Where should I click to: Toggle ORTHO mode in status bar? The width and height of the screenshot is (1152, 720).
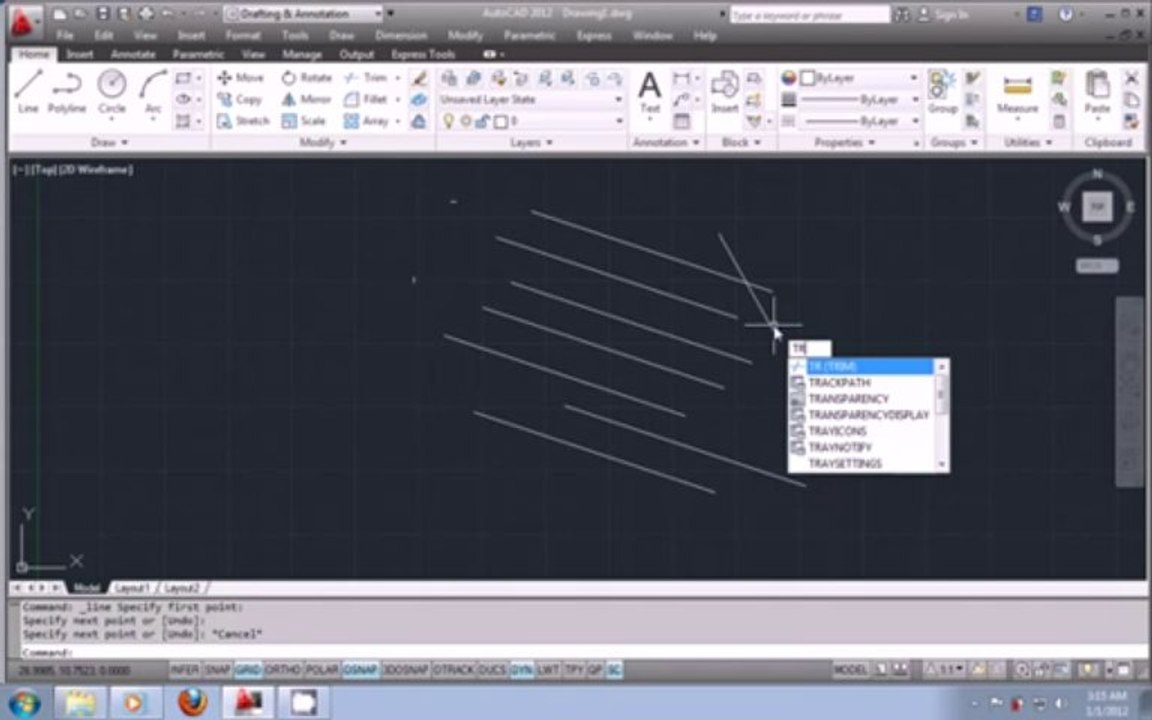[x=283, y=670]
